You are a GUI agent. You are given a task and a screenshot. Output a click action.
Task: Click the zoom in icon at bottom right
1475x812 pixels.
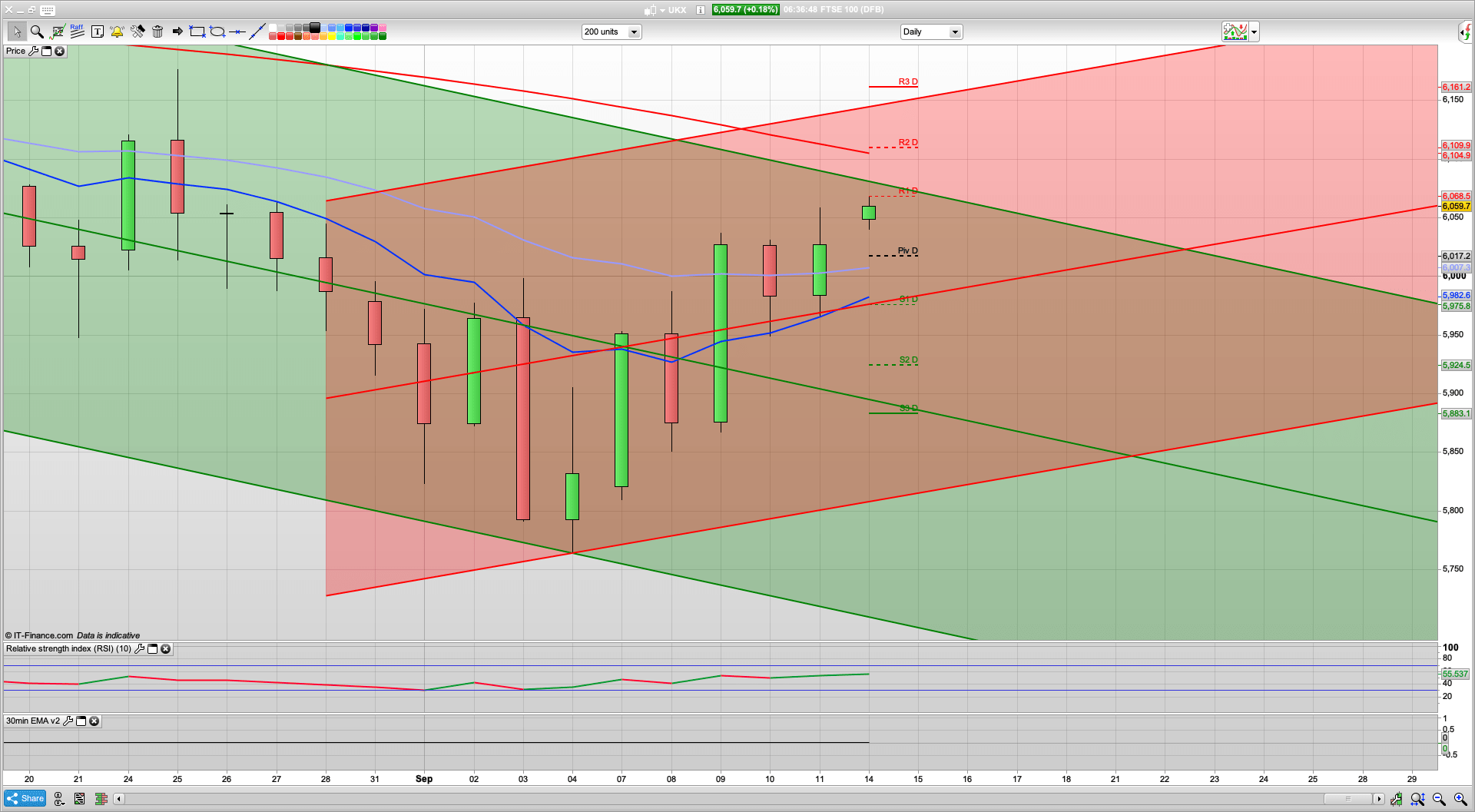point(1459,799)
